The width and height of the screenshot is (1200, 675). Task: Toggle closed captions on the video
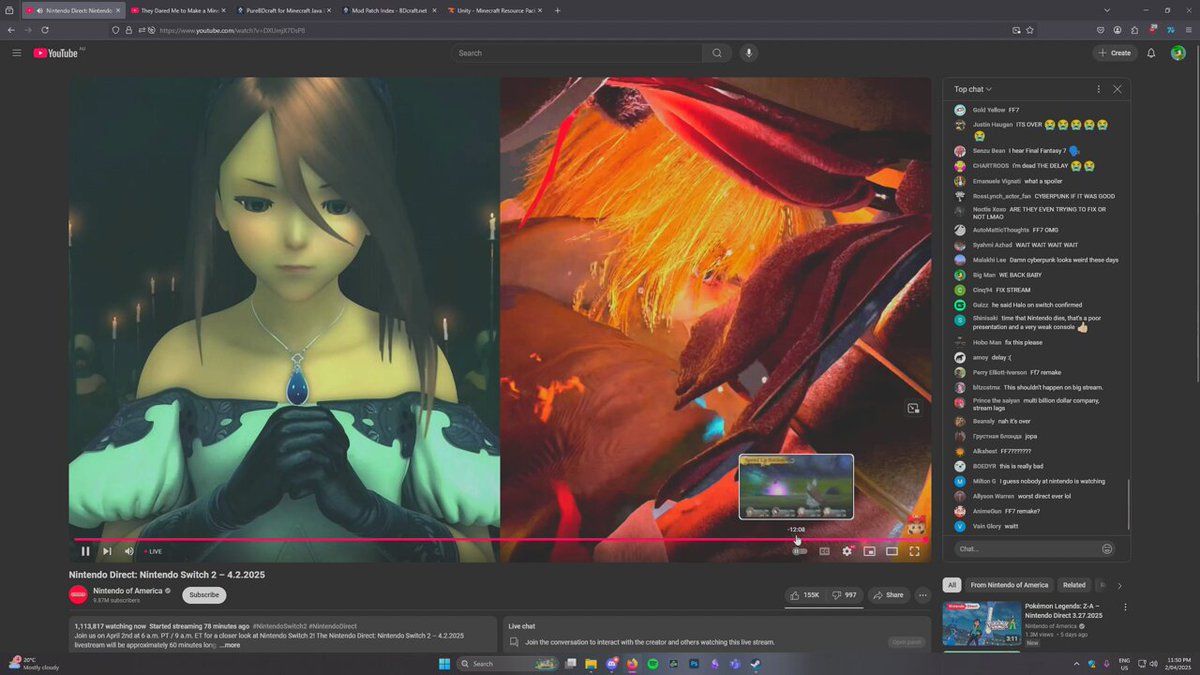[824, 551]
